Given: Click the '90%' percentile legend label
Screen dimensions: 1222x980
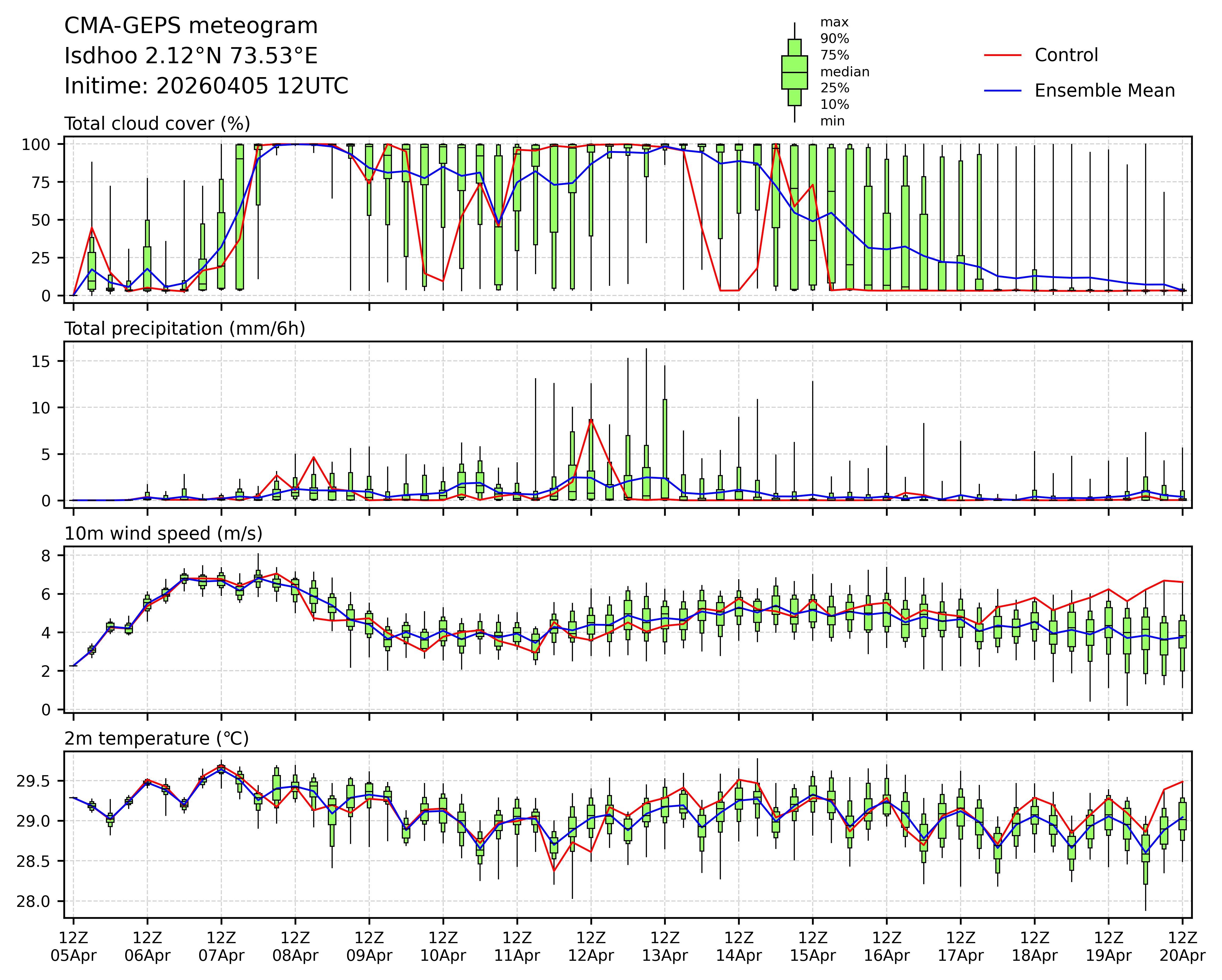Looking at the screenshot, I should coord(834,39).
